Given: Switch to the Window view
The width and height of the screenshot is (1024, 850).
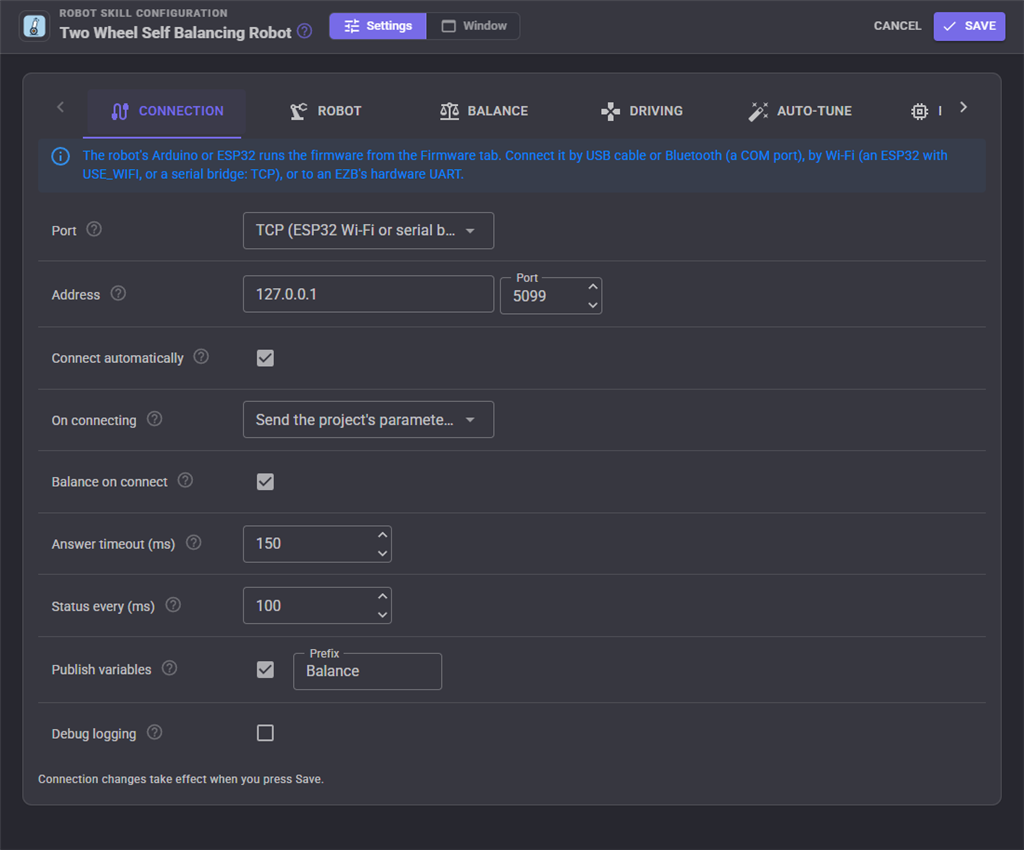Looking at the screenshot, I should click(473, 26).
